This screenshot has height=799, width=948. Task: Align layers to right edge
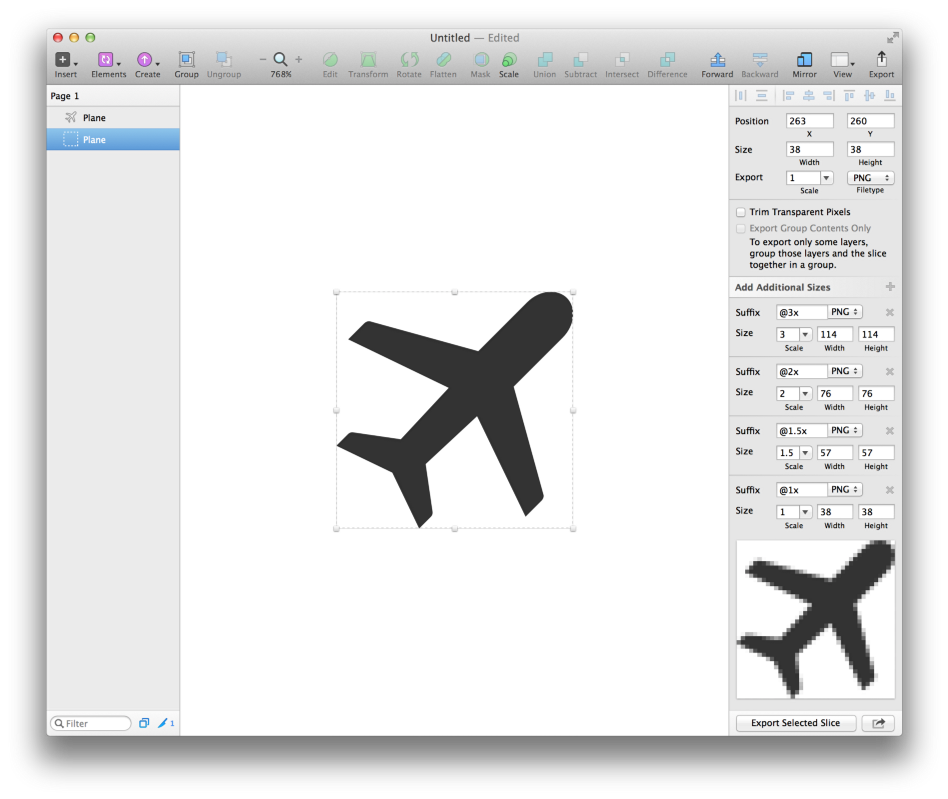click(x=829, y=95)
